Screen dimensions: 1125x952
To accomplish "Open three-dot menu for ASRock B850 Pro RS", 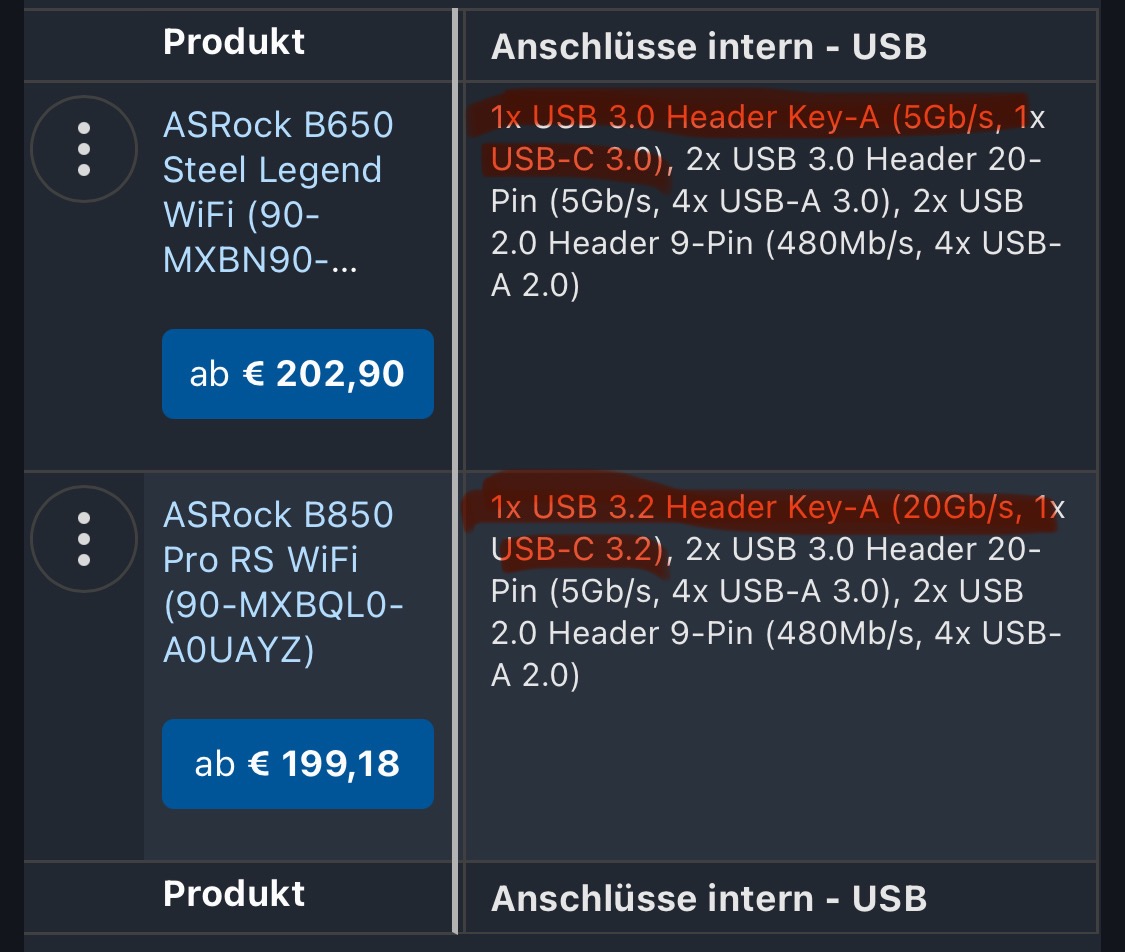I will (83, 539).
